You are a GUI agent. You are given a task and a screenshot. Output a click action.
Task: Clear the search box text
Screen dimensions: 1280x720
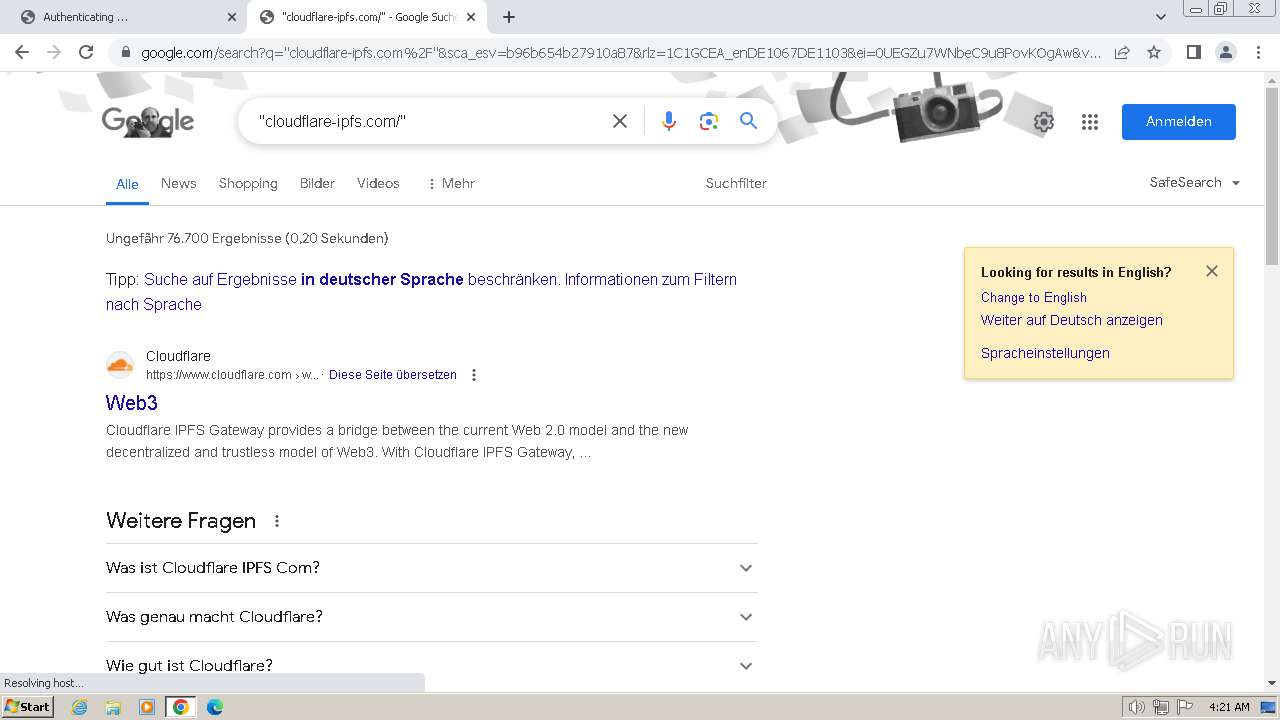(x=620, y=121)
